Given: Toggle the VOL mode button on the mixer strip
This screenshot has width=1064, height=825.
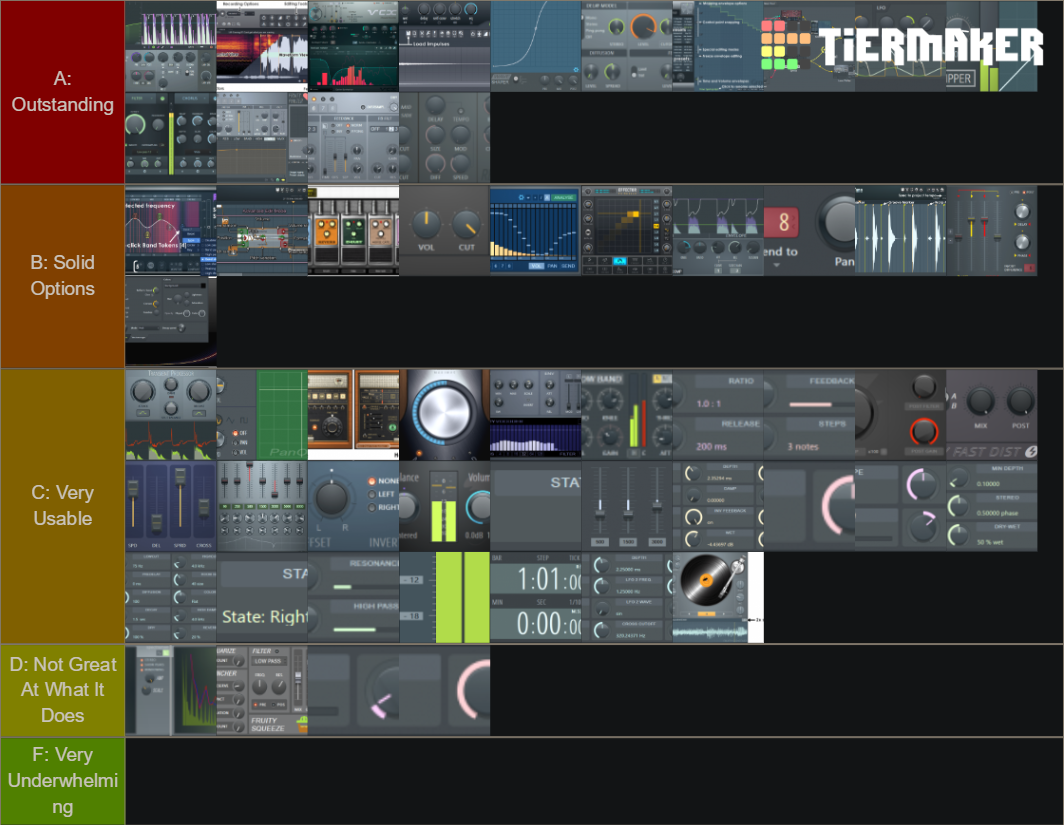Looking at the screenshot, I should (x=537, y=266).
